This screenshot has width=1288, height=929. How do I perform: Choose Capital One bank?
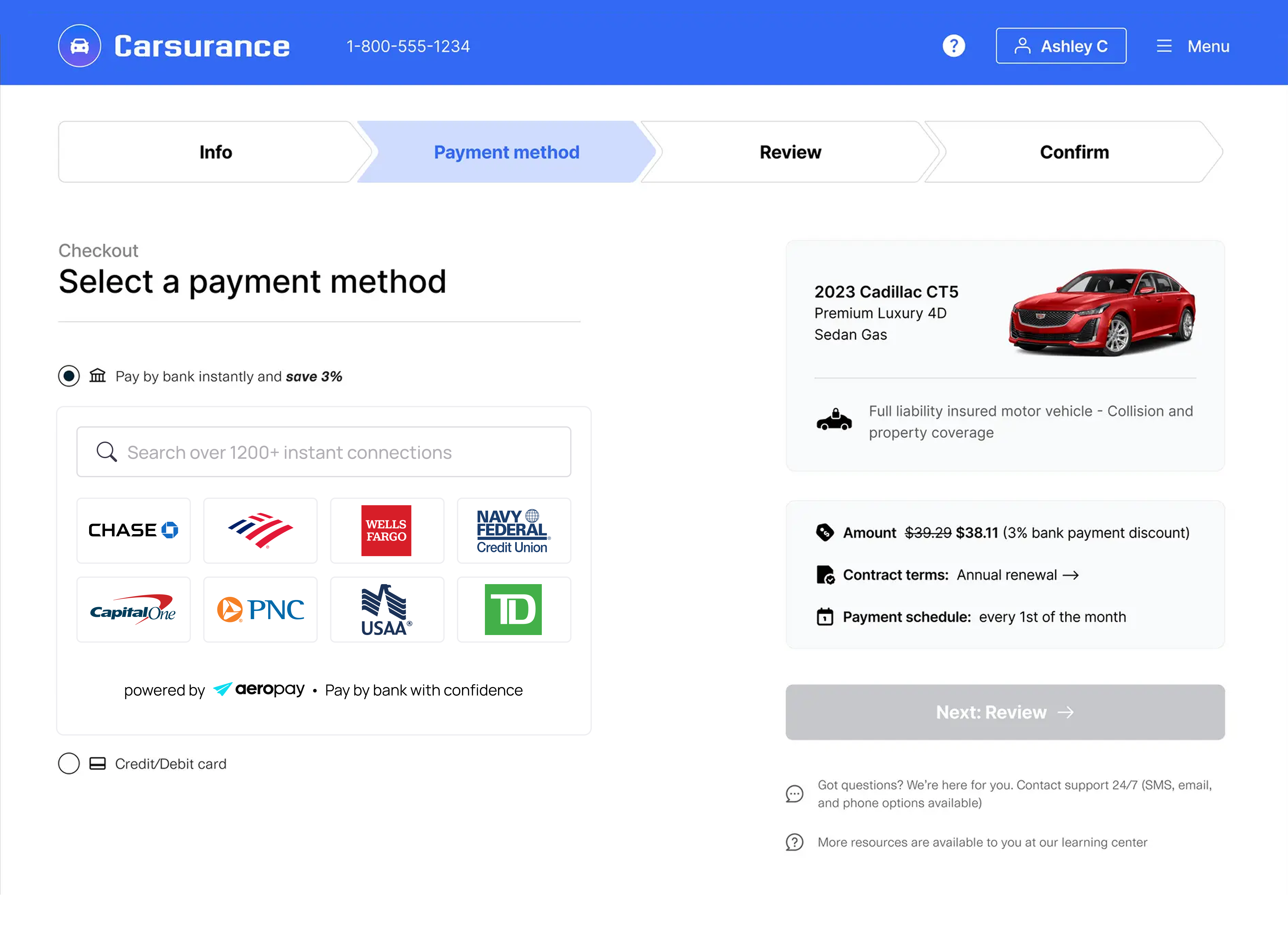[133, 609]
